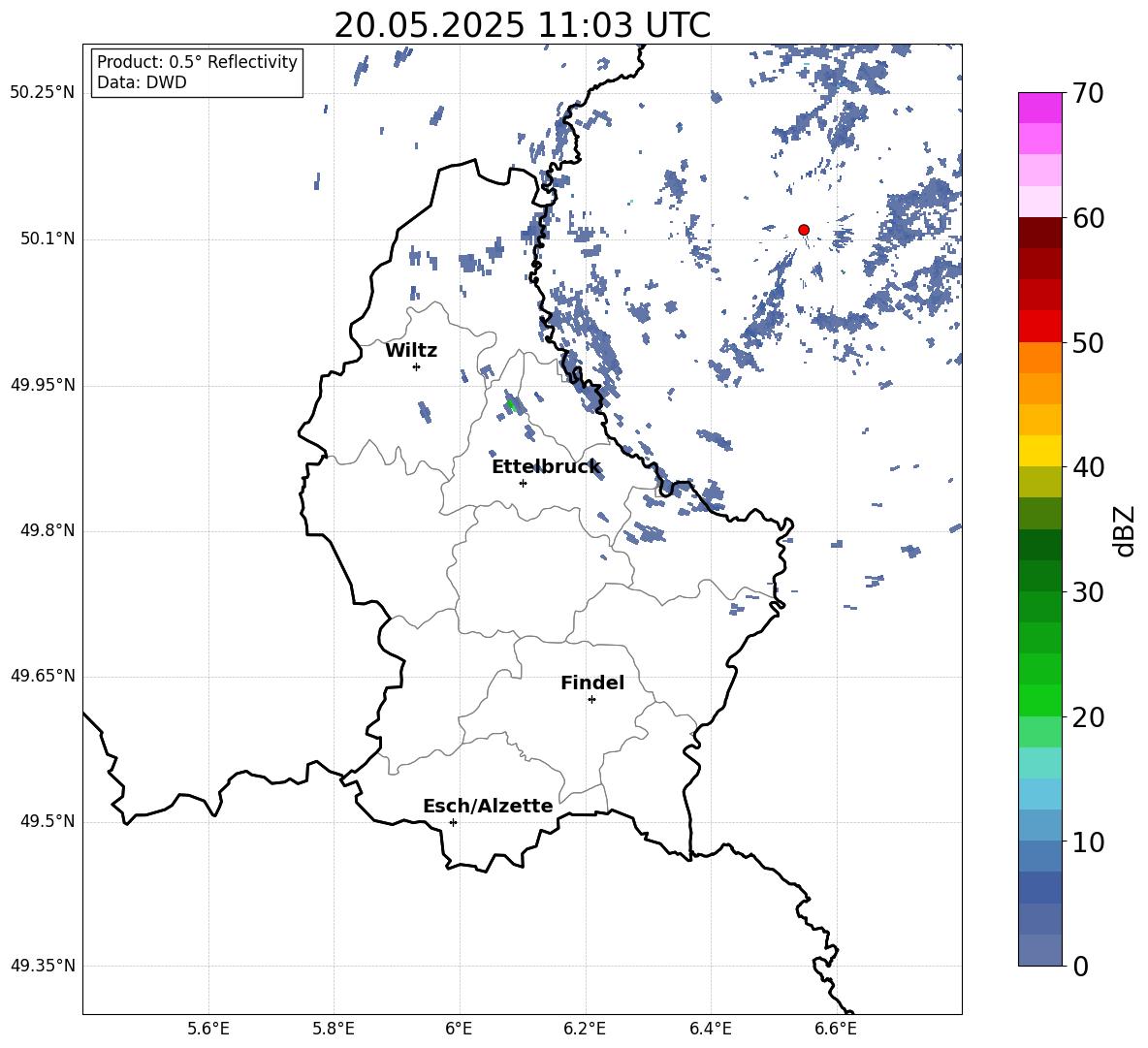
Task: Click the 6°E longitude tick label
Action: pos(459,1029)
